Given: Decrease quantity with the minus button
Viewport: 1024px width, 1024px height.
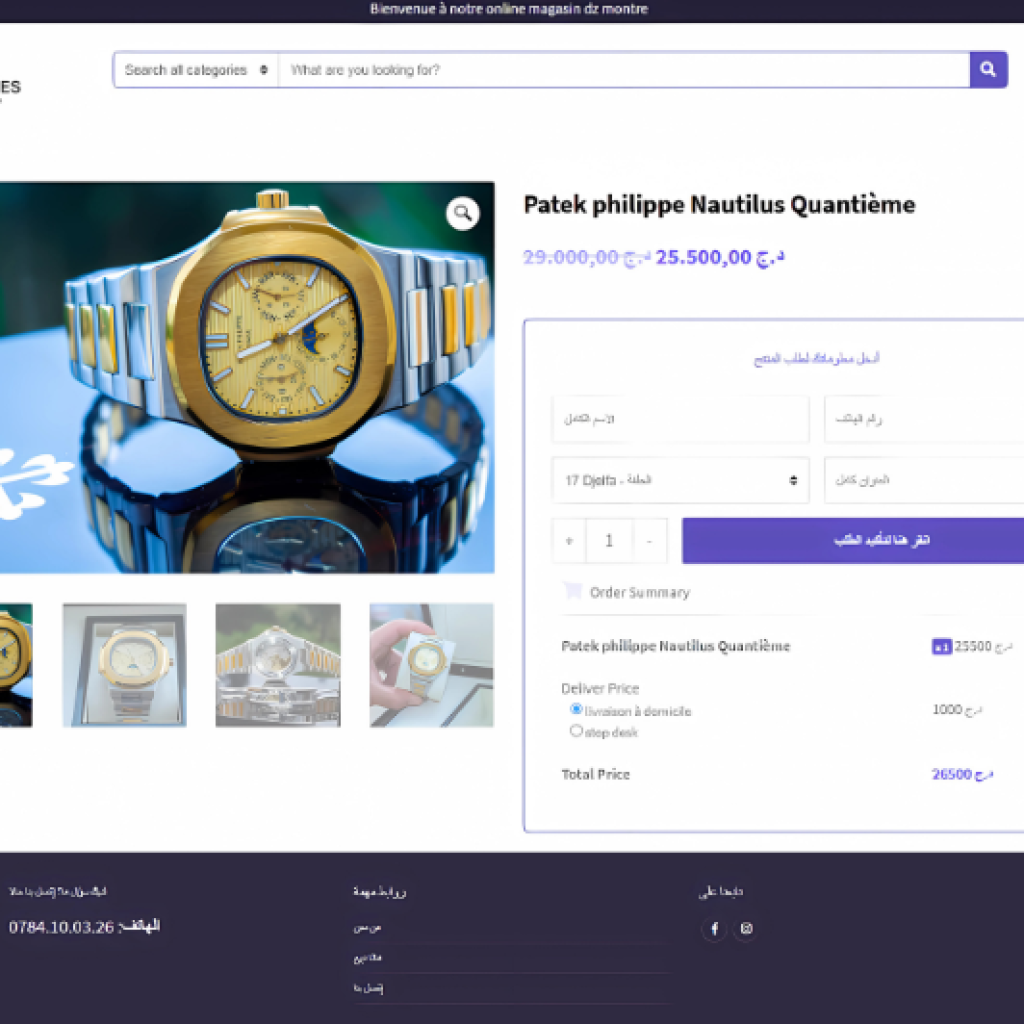Looking at the screenshot, I should click(650, 541).
